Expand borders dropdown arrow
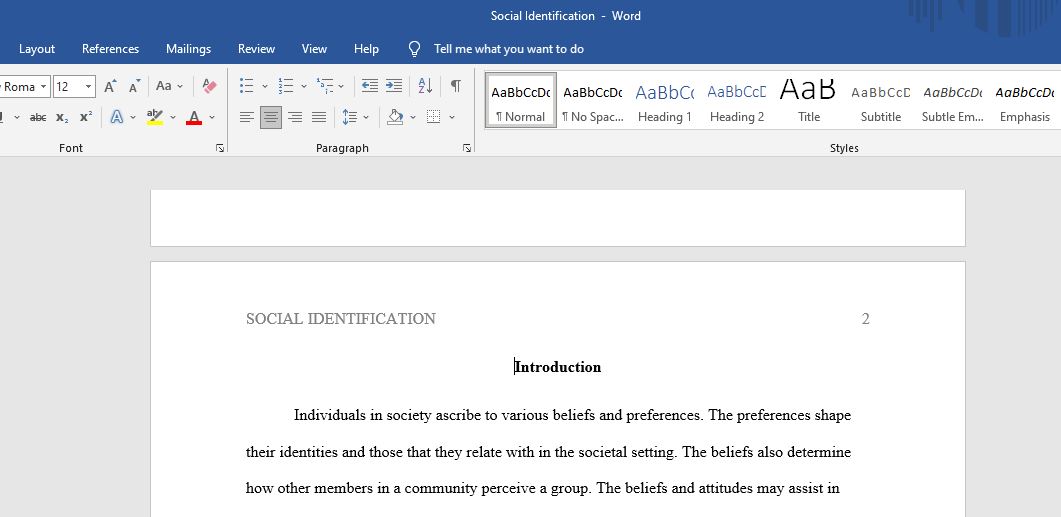The image size is (1061, 517). (452, 117)
